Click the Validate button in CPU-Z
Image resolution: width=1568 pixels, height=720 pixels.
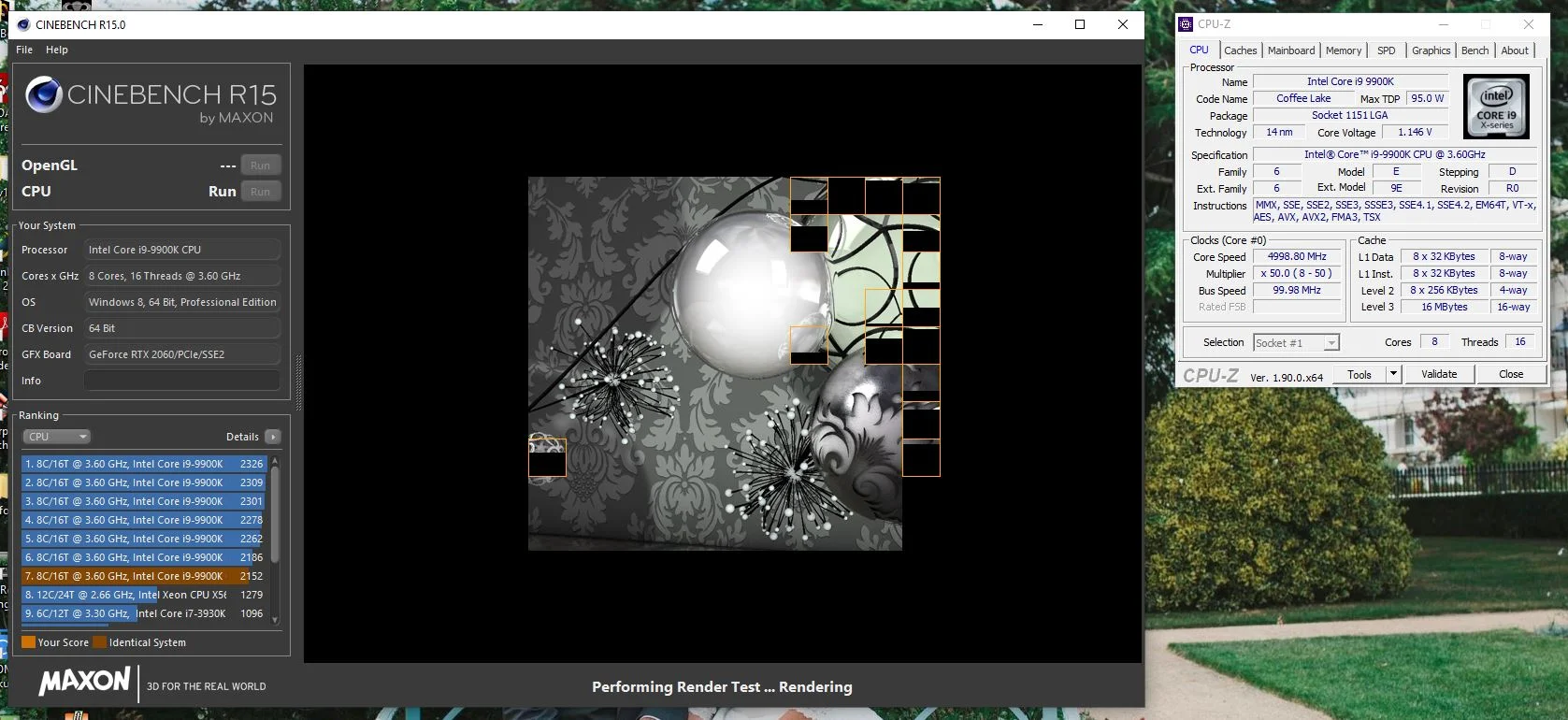click(1439, 374)
